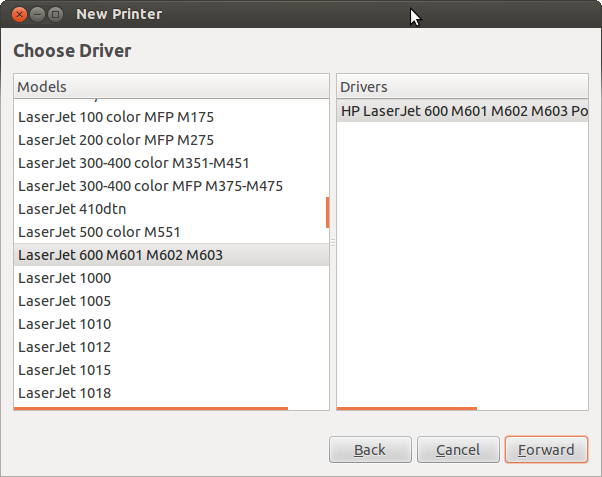Pick LaserJet 1012 model
Viewport: 602px width, 477px height.
coord(65,347)
